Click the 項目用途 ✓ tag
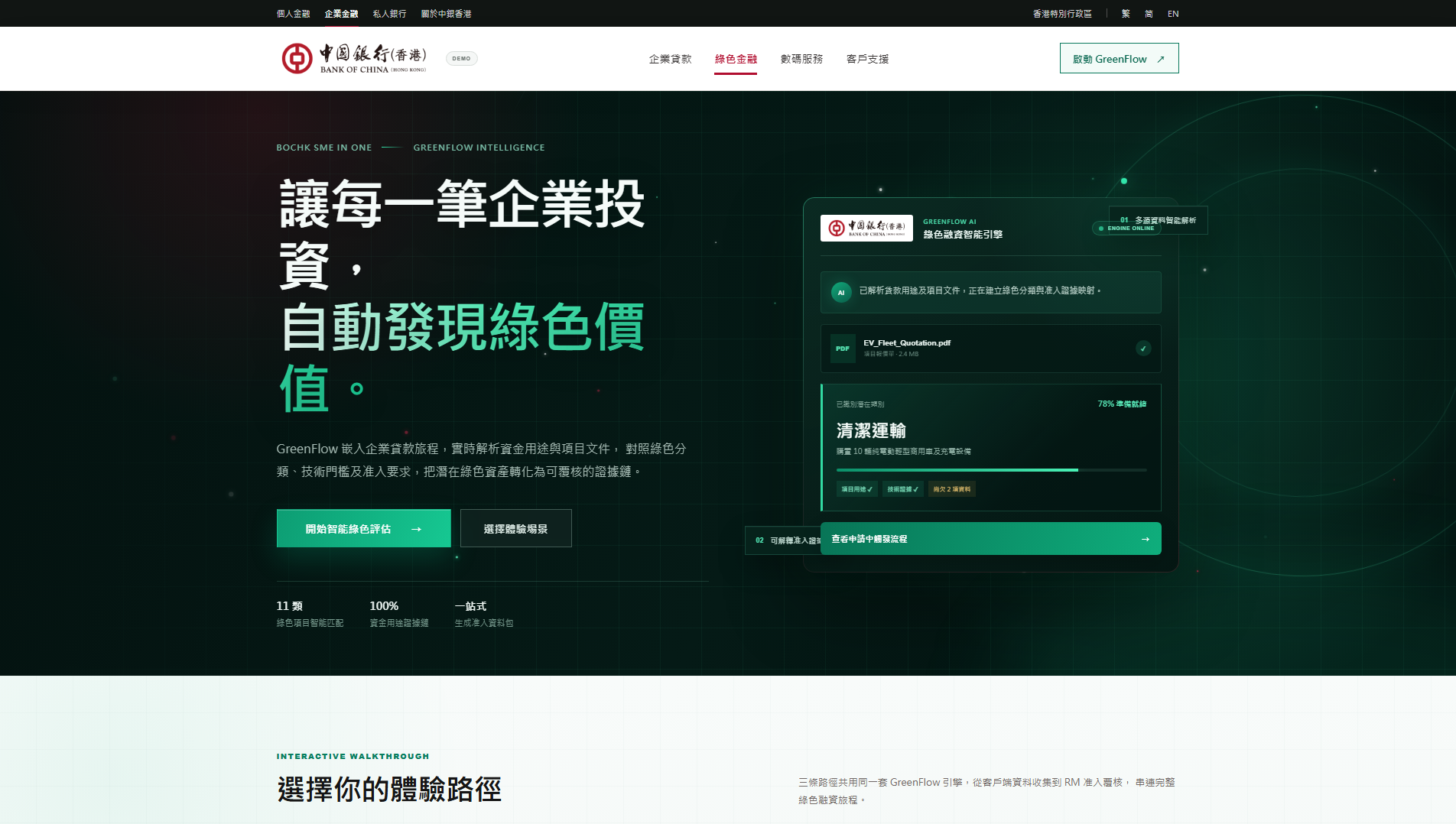 click(856, 489)
